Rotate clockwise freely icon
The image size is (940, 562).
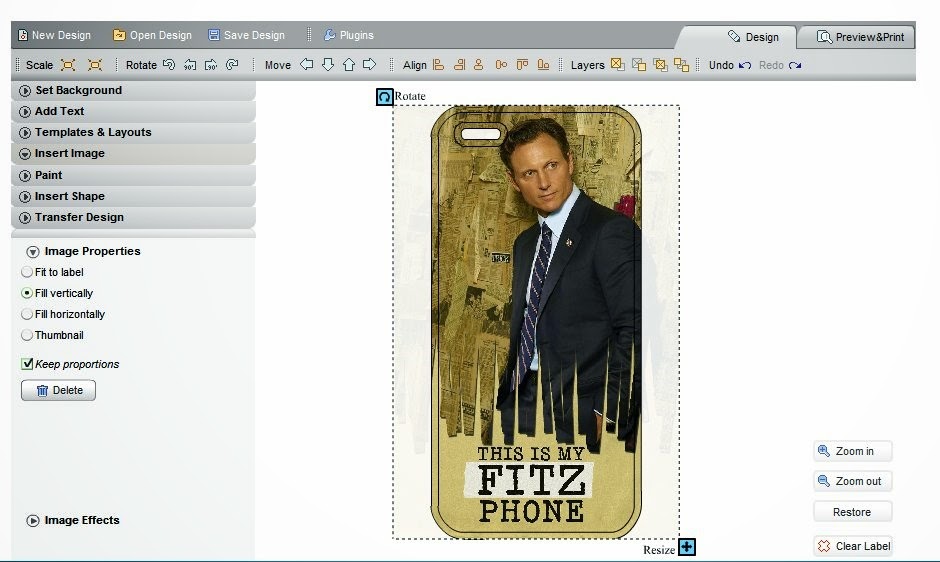point(232,65)
